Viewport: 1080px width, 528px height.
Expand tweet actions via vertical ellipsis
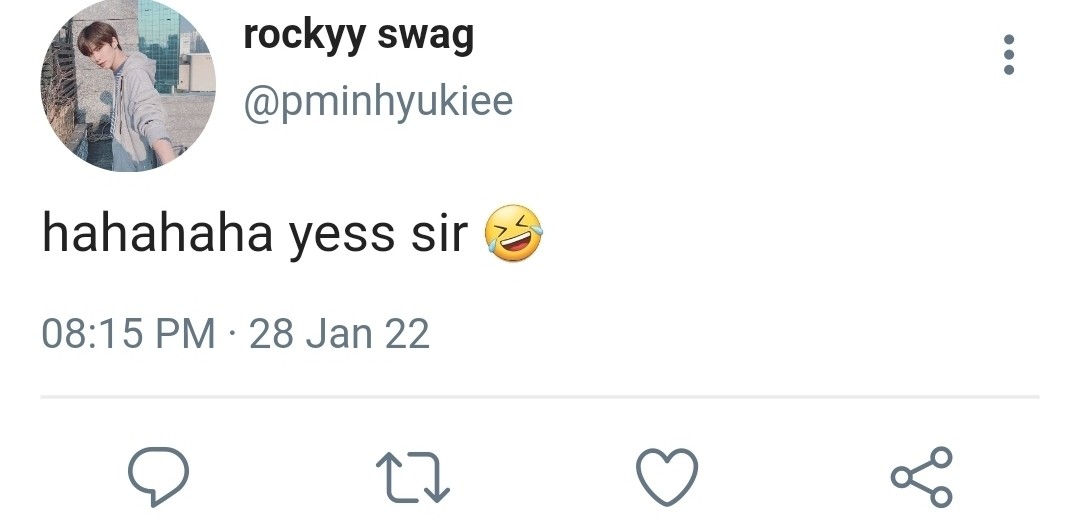[x=1008, y=55]
